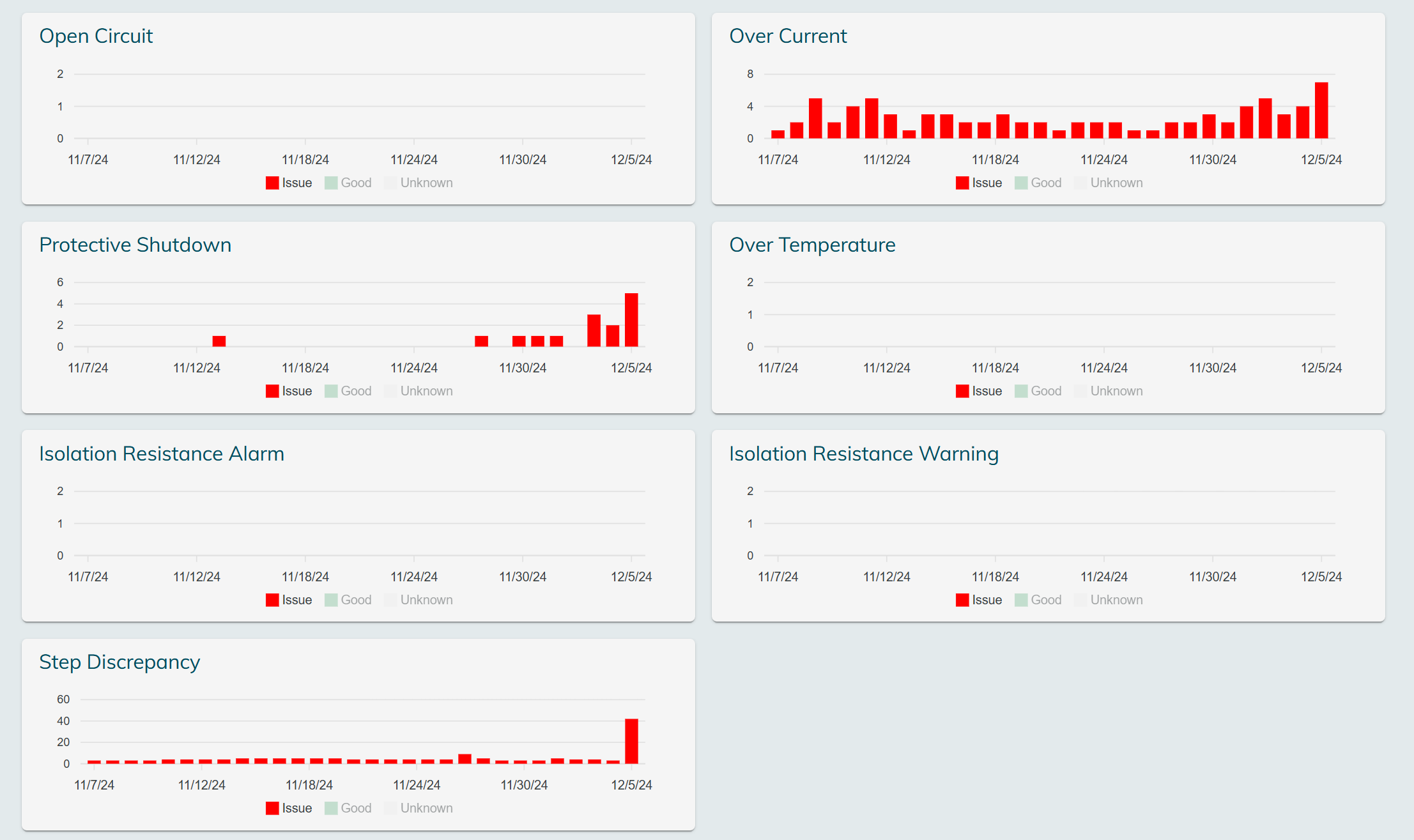Click first bar in Over Current chart
This screenshot has height=840, width=1414.
pos(778,134)
